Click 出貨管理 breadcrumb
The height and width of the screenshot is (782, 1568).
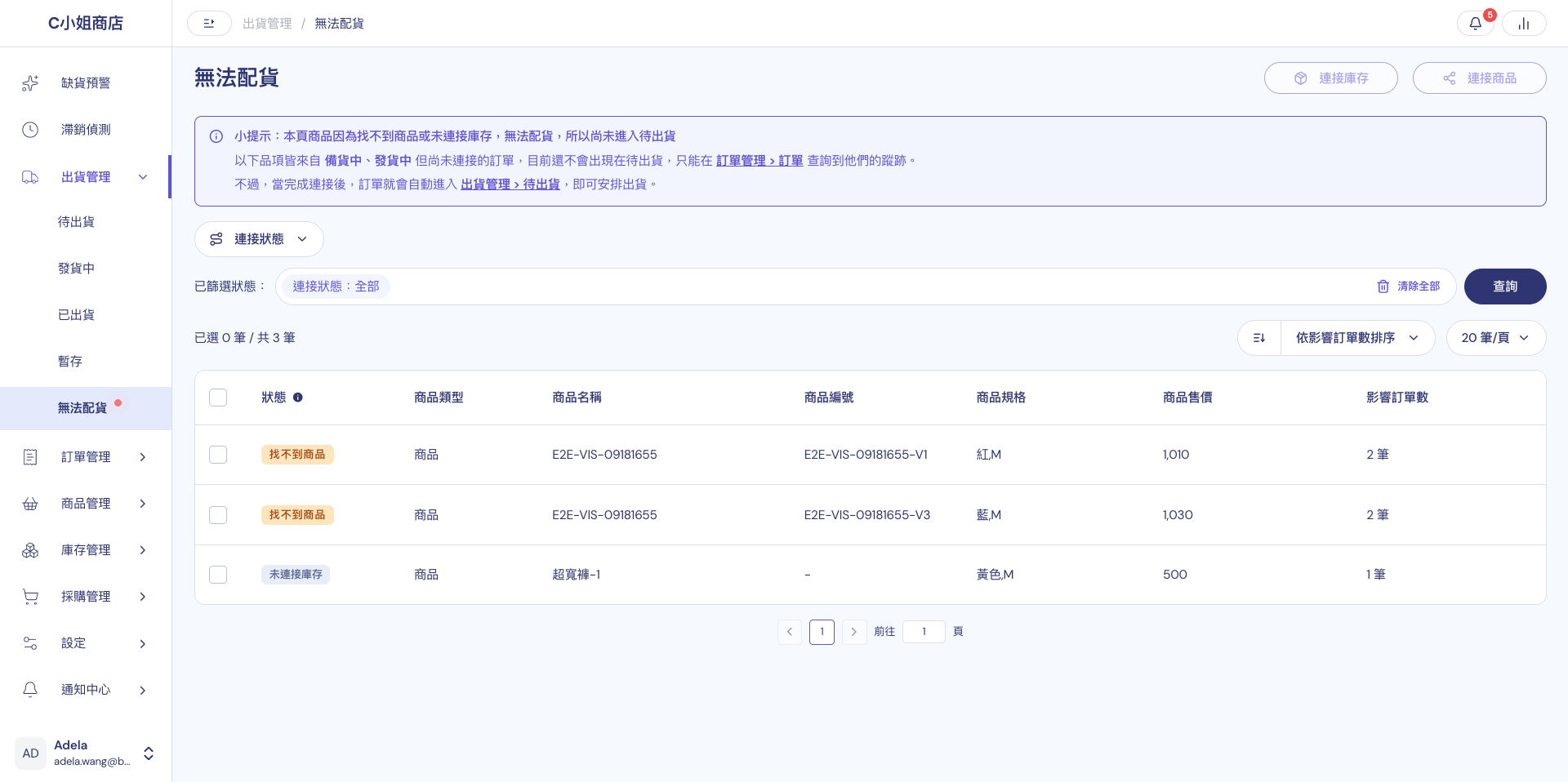(267, 24)
